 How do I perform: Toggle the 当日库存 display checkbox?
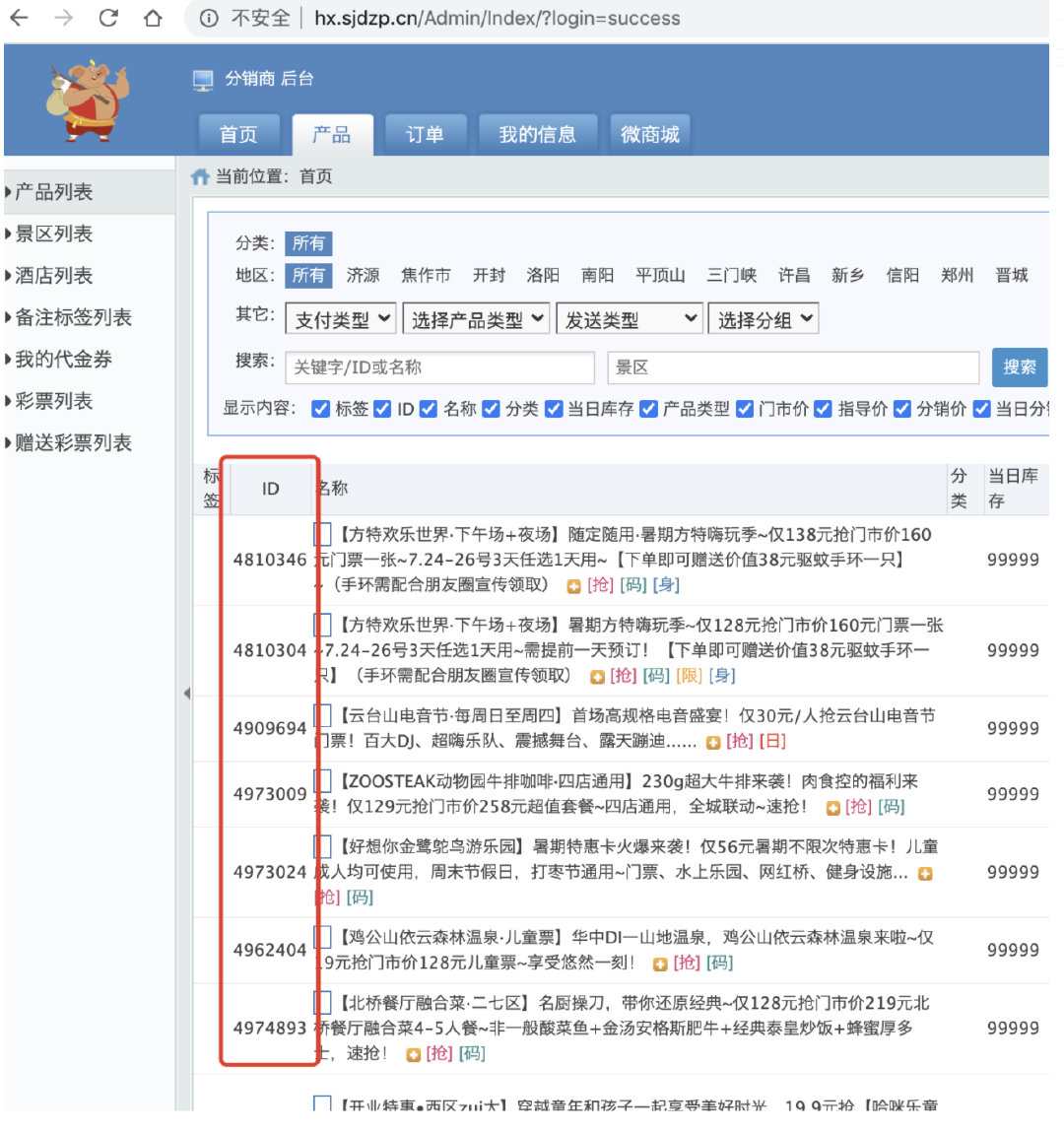pos(554,409)
